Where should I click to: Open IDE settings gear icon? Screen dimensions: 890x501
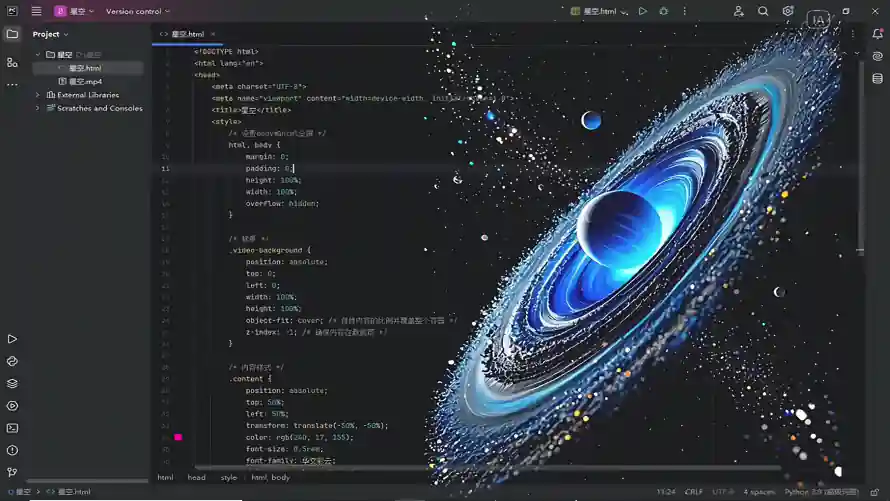(787, 11)
